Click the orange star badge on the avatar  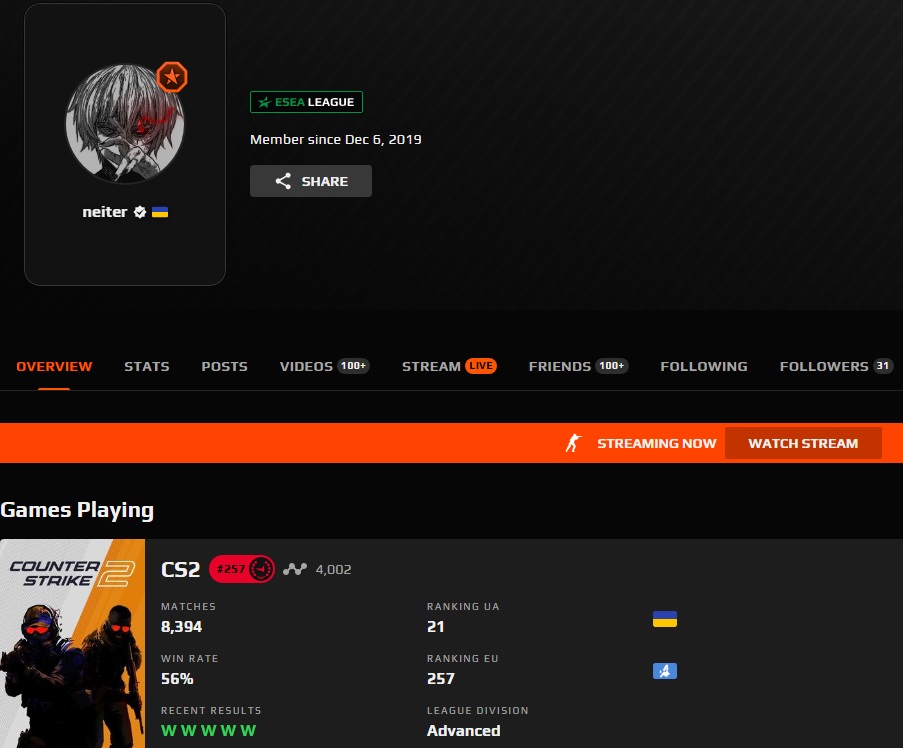point(172,77)
